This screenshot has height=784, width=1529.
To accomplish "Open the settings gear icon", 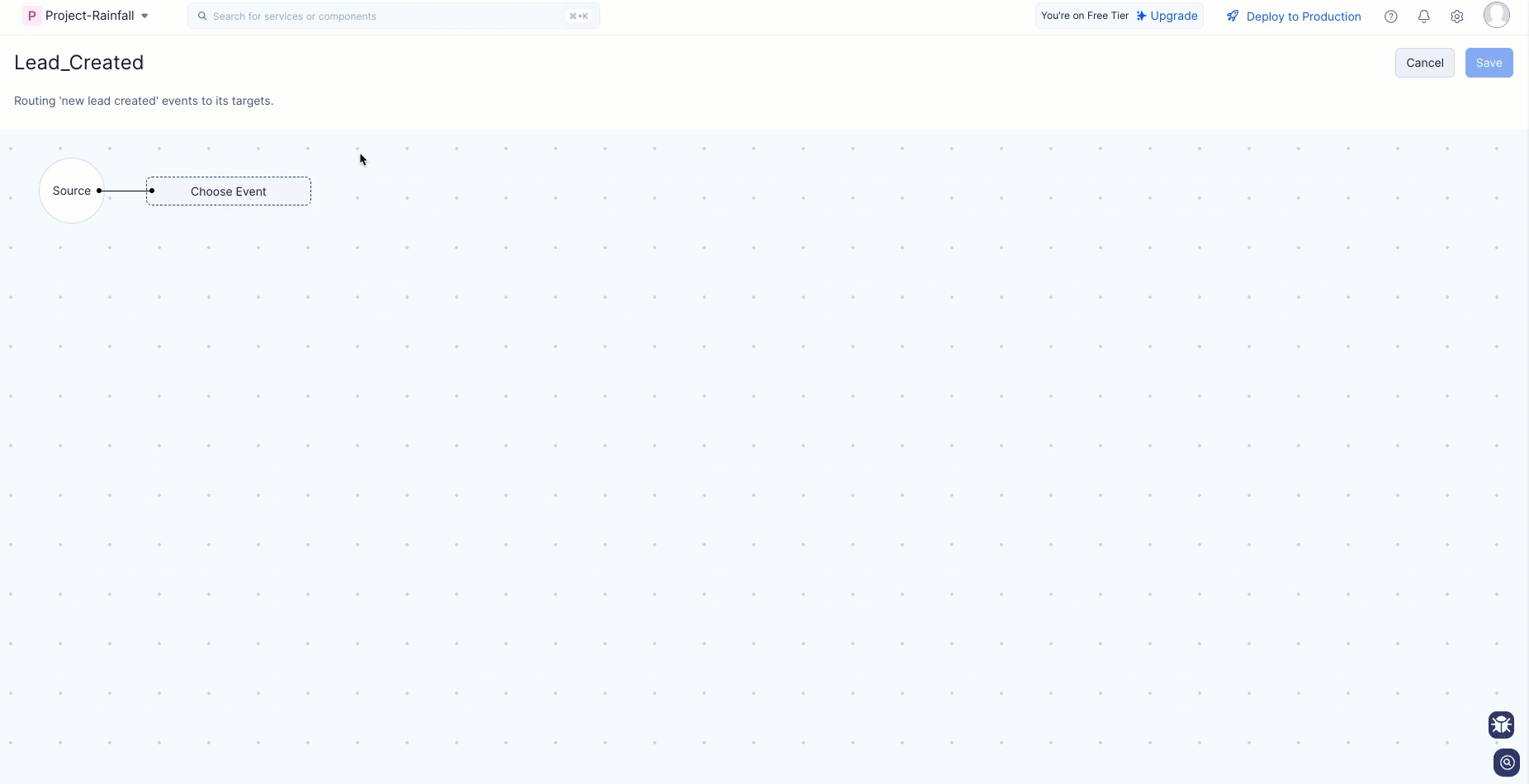I will [1457, 17].
